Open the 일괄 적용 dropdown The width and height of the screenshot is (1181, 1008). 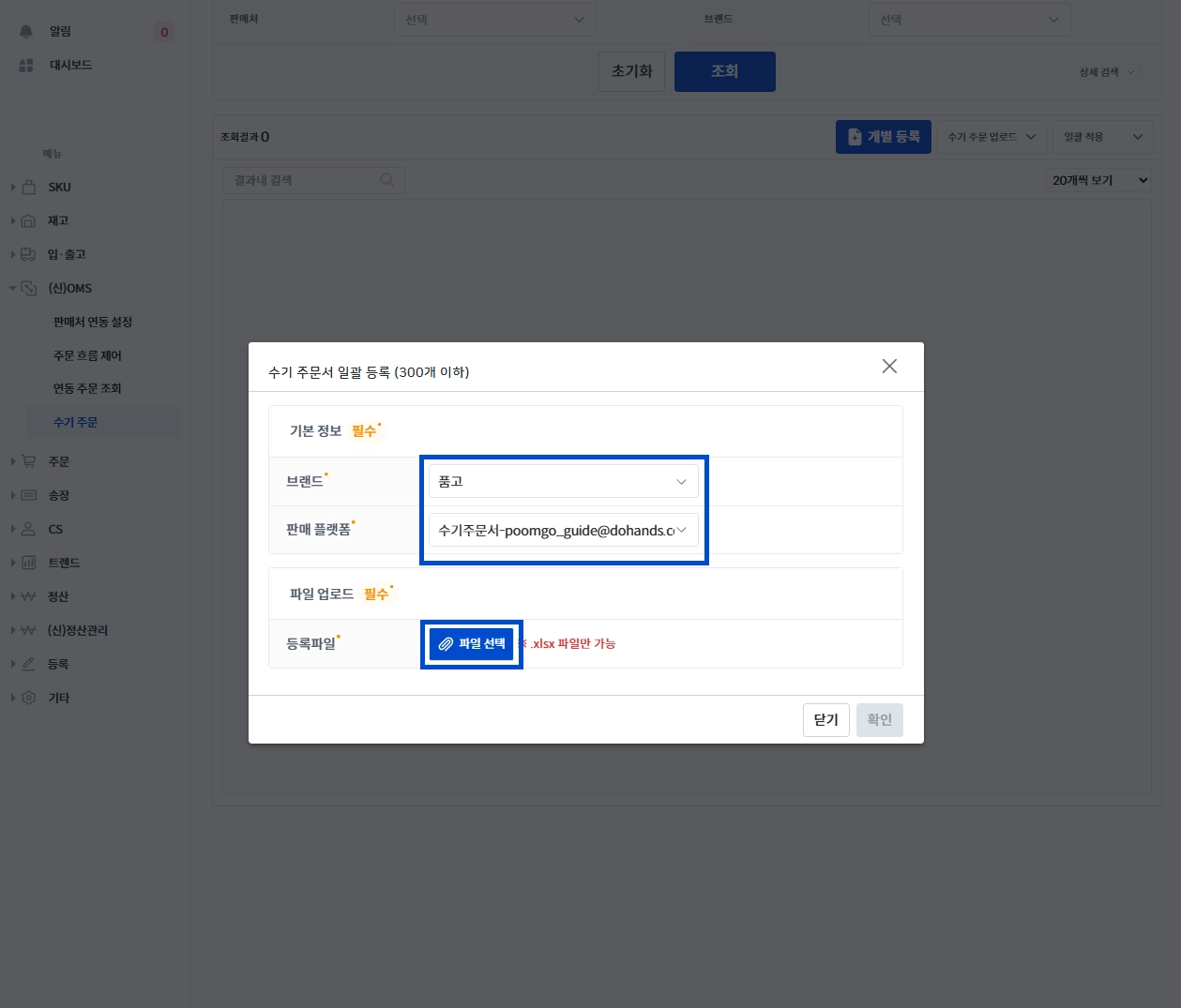[x=1102, y=137]
